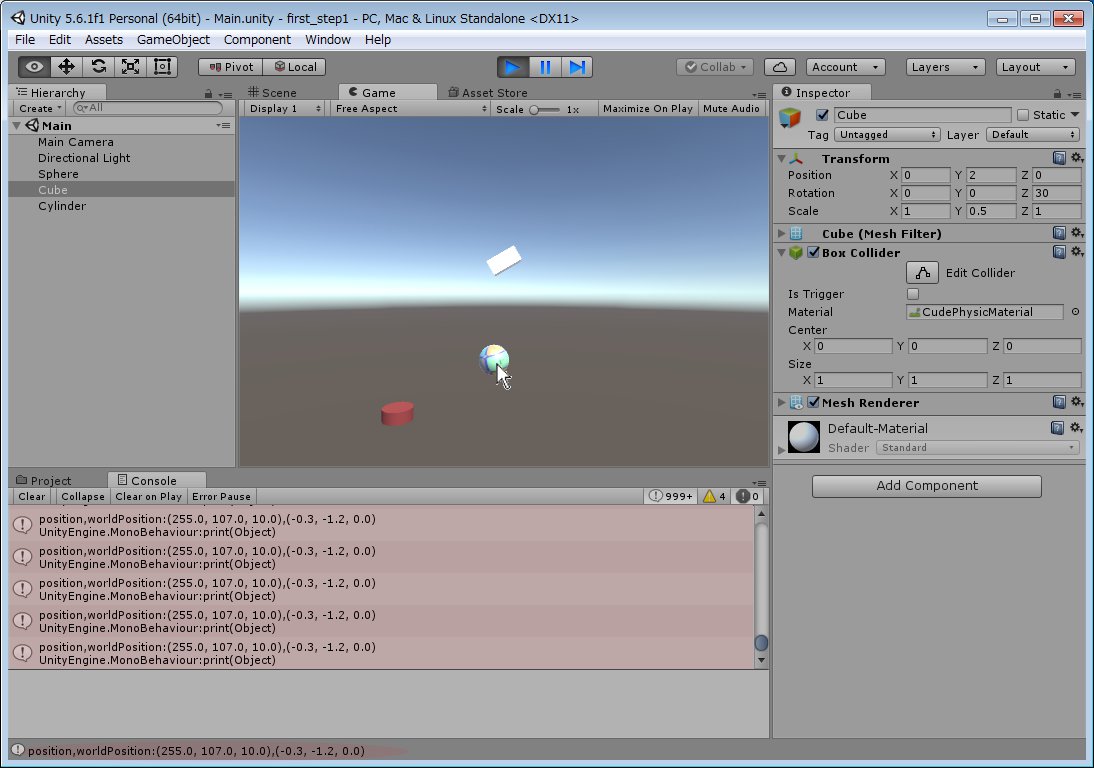Clear the console log
This screenshot has width=1094, height=768.
pyautogui.click(x=32, y=496)
